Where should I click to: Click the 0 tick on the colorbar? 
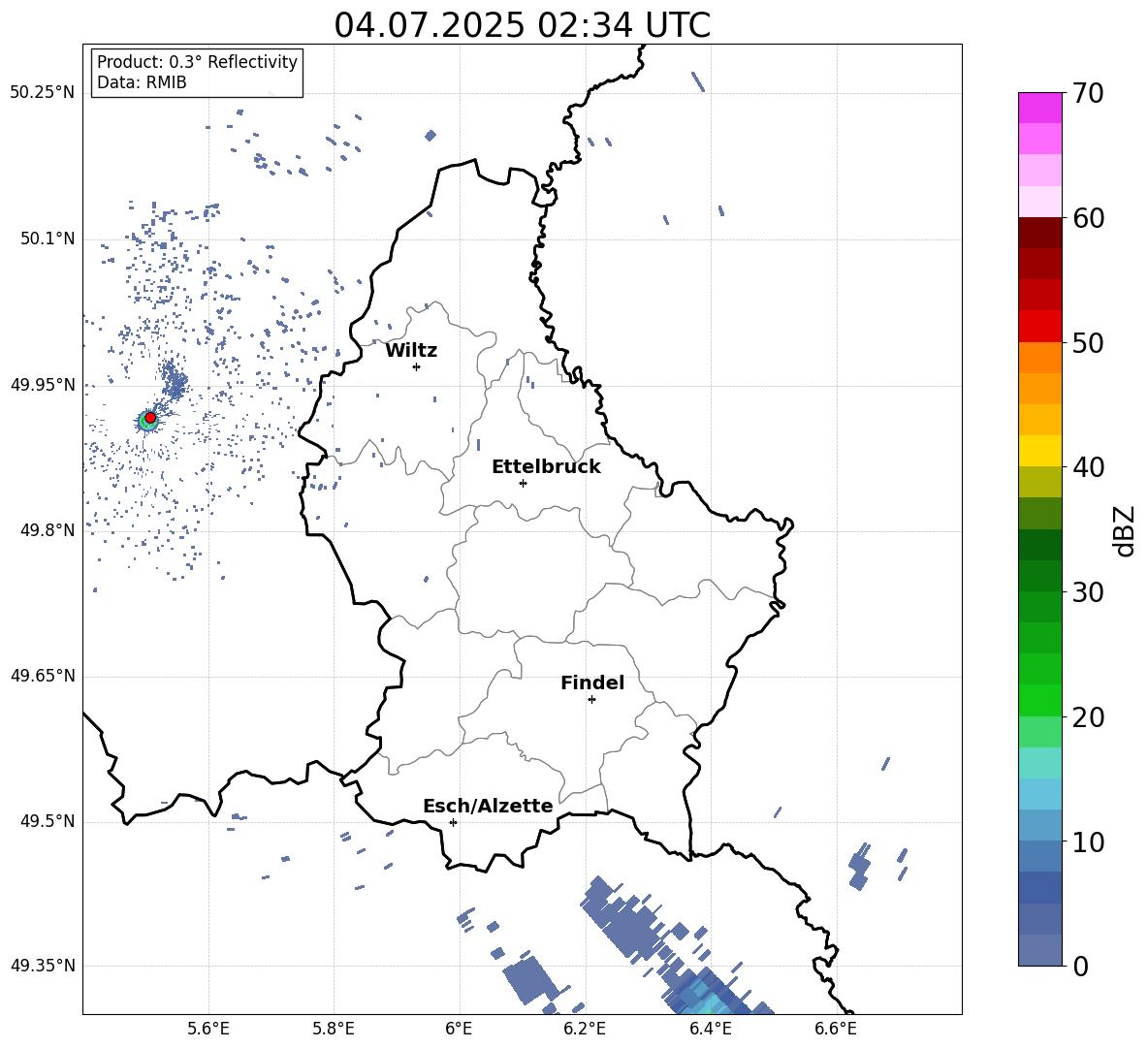[1080, 966]
